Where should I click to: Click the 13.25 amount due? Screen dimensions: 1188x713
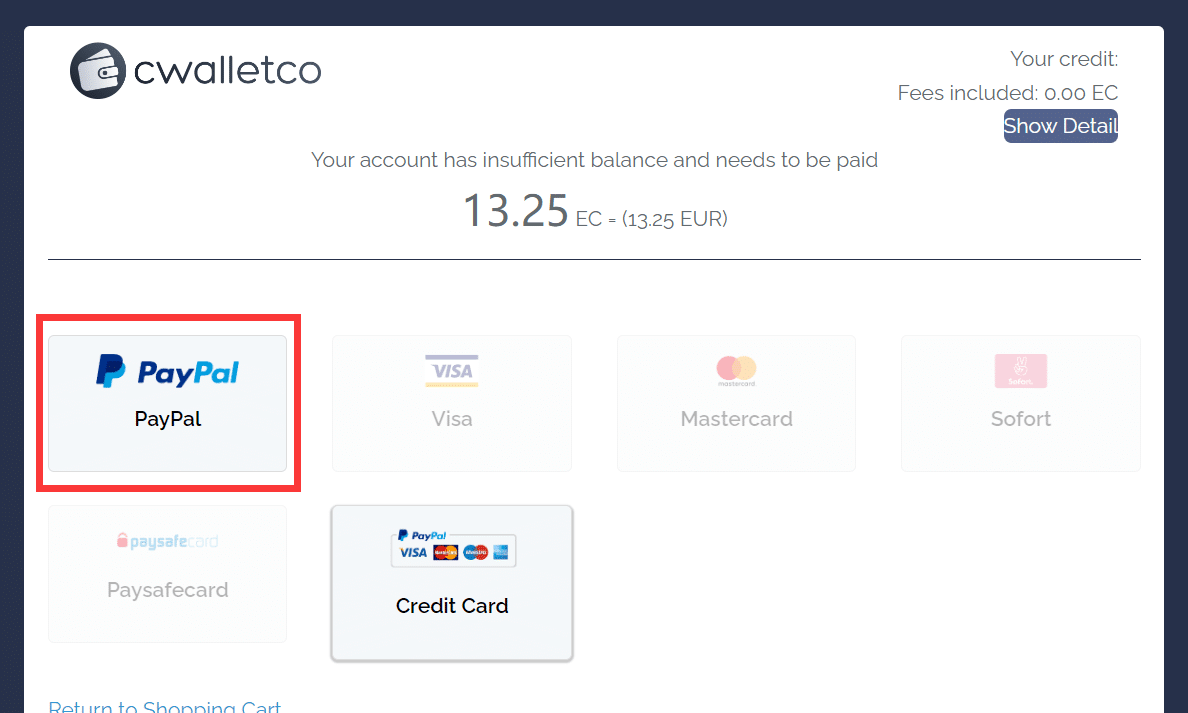click(515, 212)
